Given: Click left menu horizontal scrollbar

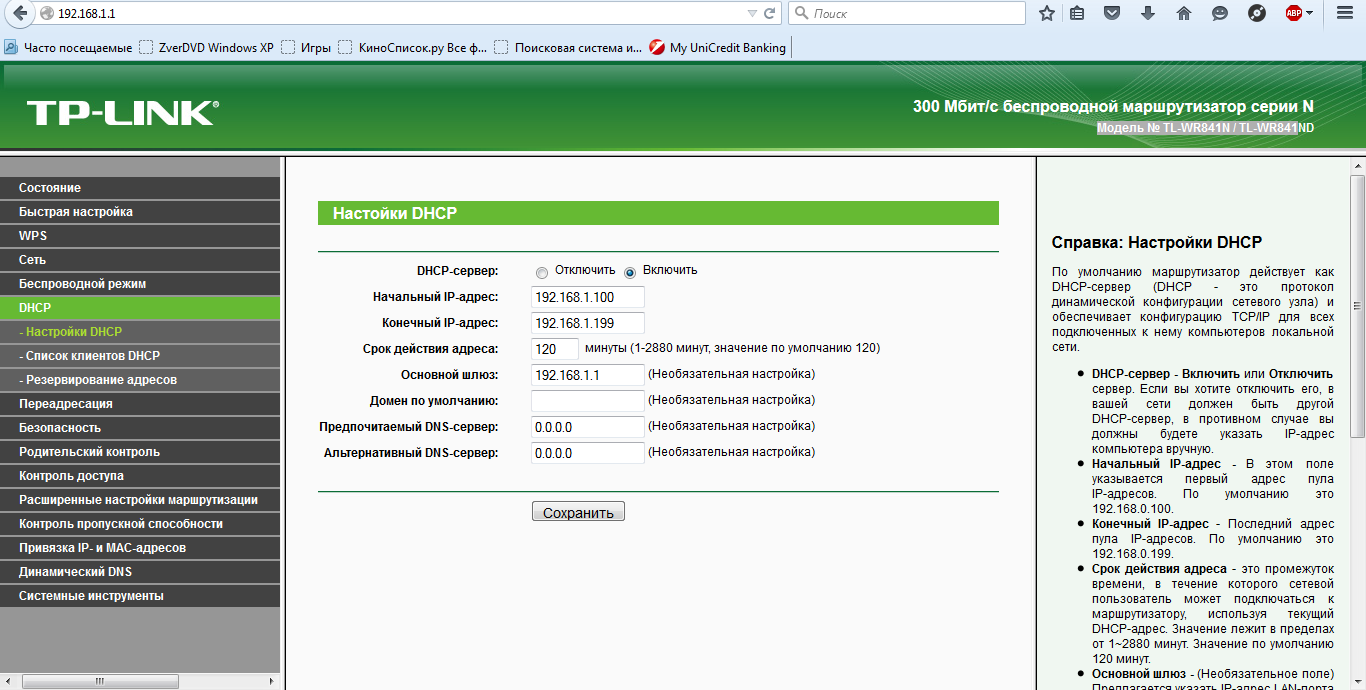Looking at the screenshot, I should (x=100, y=681).
